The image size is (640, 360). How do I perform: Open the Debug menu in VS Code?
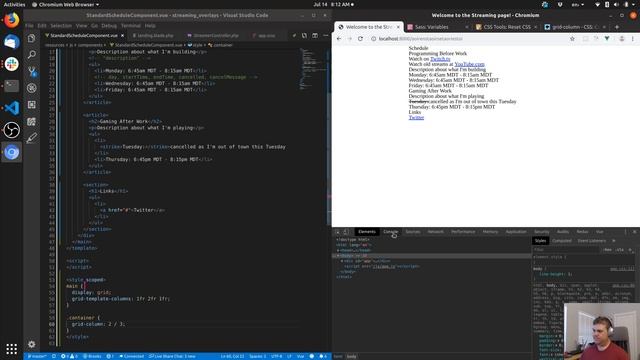pos(109,26)
